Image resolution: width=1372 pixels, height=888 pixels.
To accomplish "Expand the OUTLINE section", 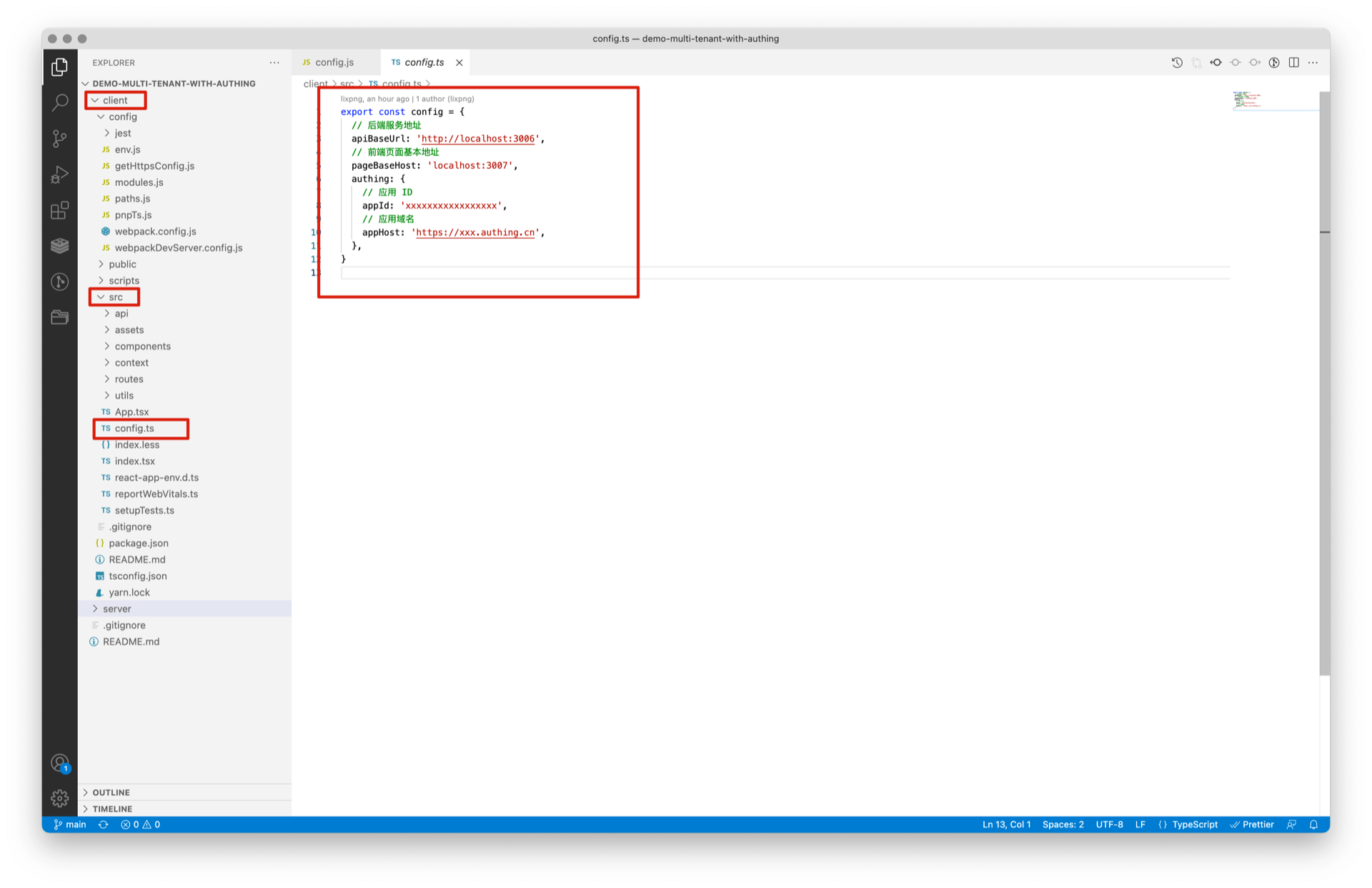I will tap(111, 792).
